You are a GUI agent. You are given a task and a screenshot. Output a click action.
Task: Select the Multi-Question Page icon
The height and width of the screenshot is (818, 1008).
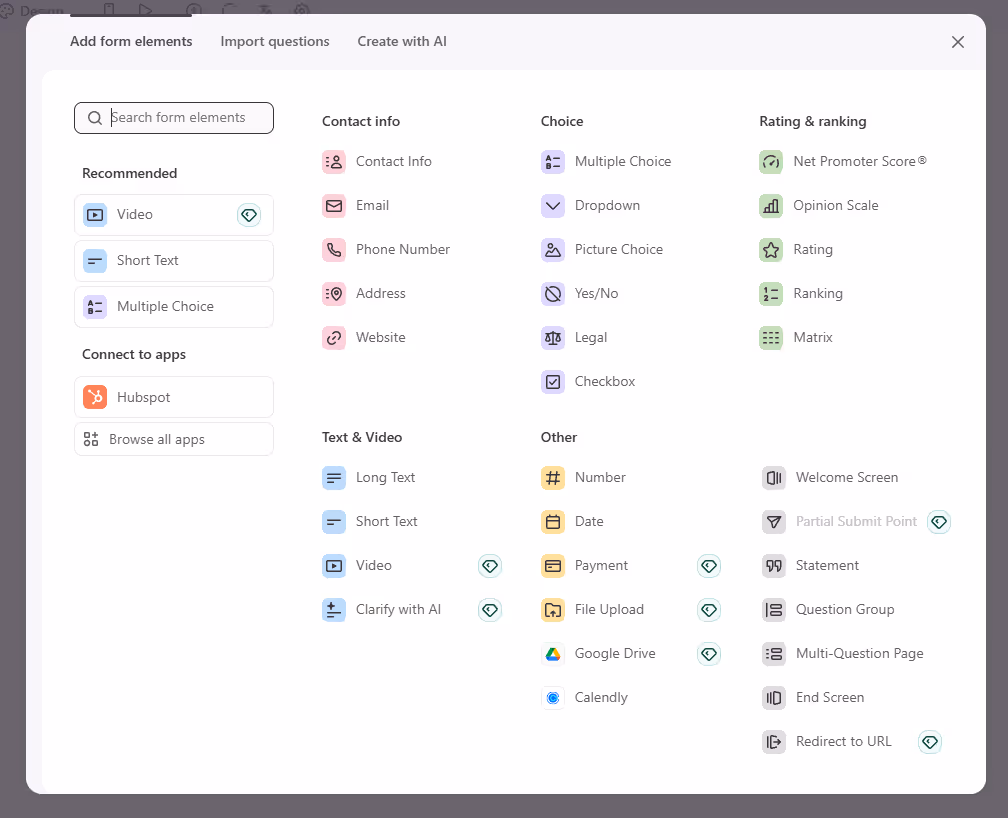tap(774, 654)
